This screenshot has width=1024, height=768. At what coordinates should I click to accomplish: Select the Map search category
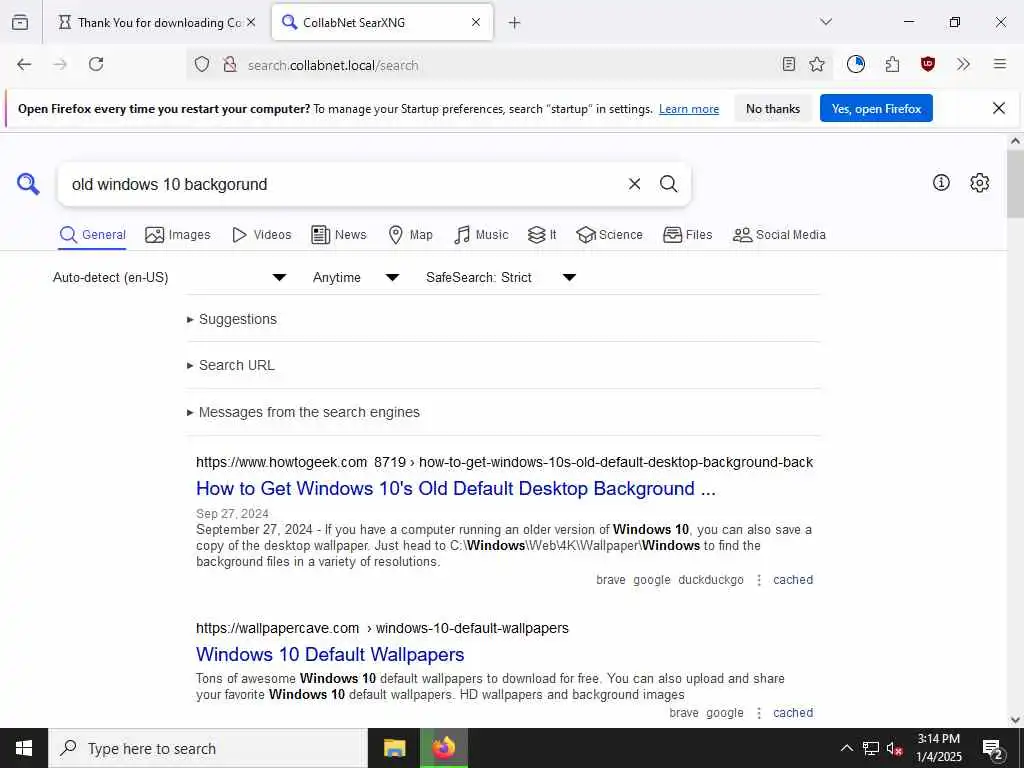[410, 234]
